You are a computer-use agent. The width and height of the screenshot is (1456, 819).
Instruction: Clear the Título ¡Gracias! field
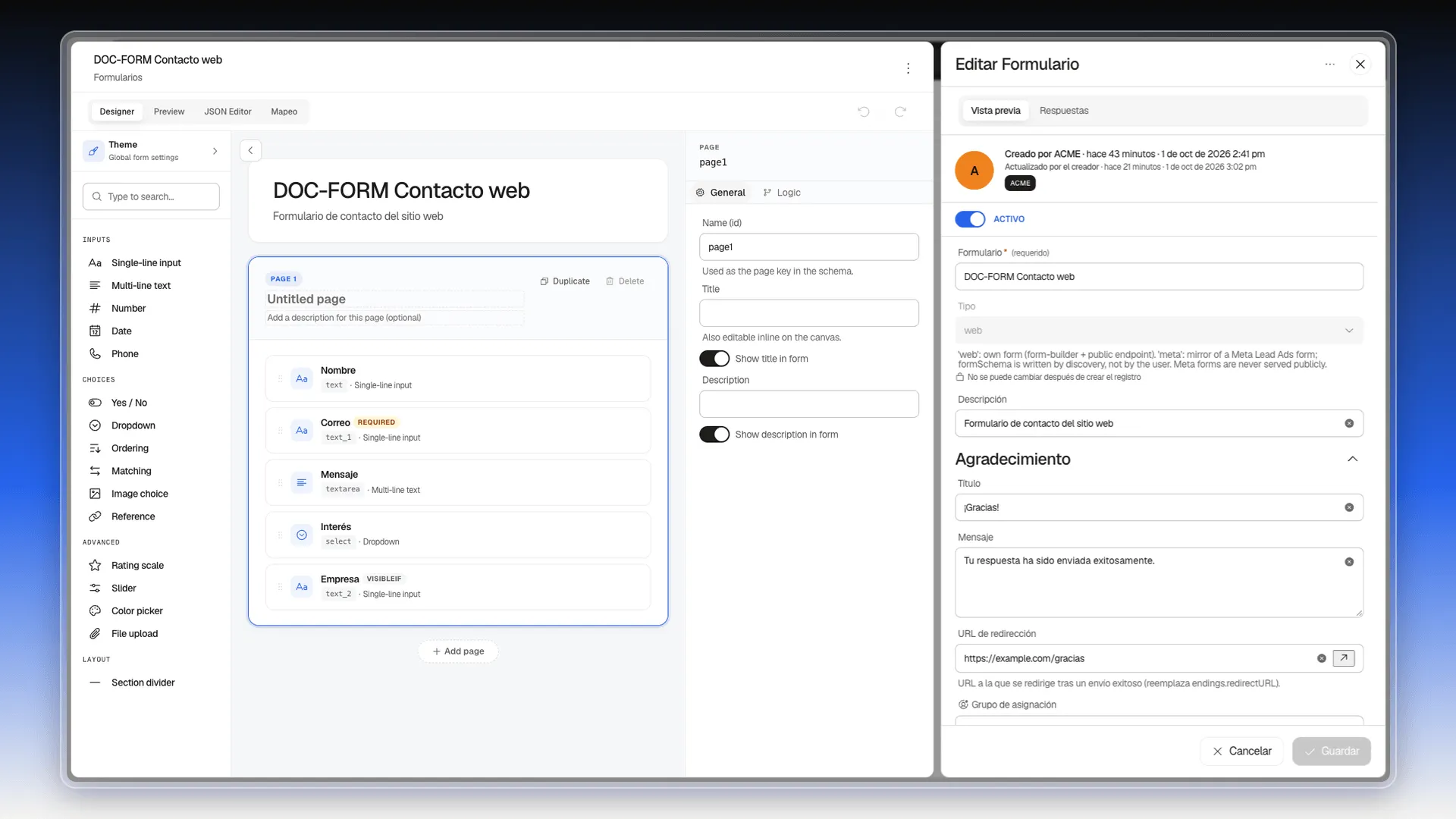click(1349, 507)
